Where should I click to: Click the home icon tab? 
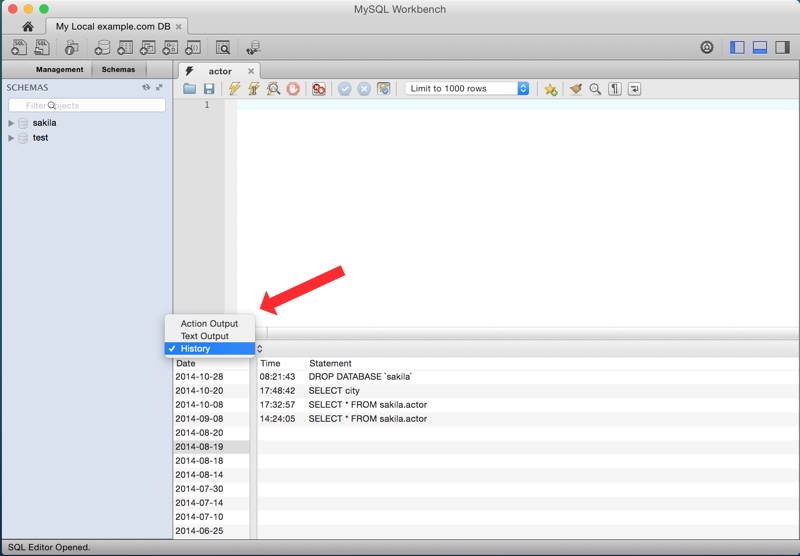point(28,27)
